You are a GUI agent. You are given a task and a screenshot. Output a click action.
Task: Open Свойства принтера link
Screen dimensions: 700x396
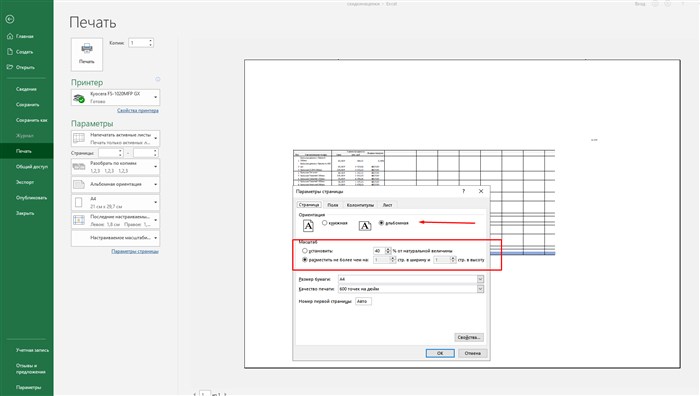(138, 110)
